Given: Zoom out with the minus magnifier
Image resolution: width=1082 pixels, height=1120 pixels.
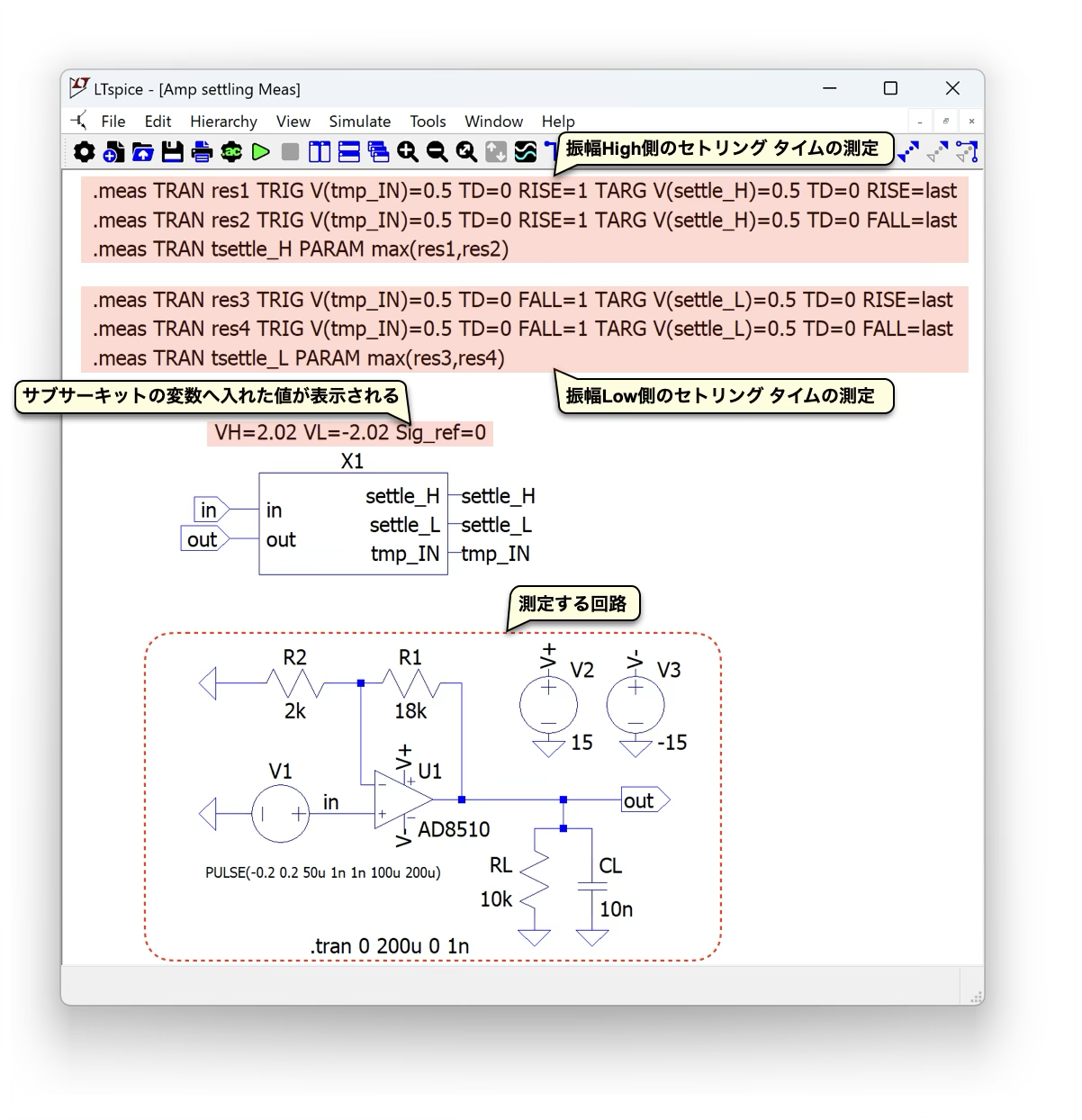Looking at the screenshot, I should 437,152.
